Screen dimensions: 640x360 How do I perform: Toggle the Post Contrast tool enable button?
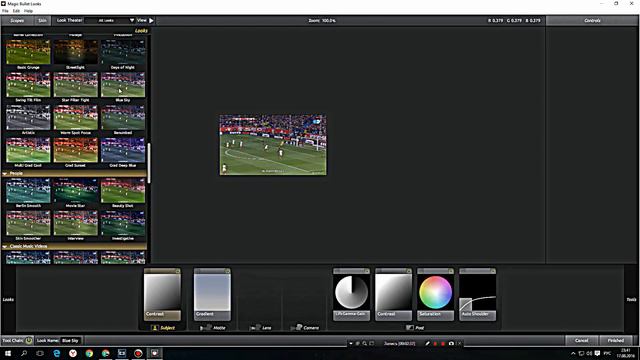click(409, 271)
